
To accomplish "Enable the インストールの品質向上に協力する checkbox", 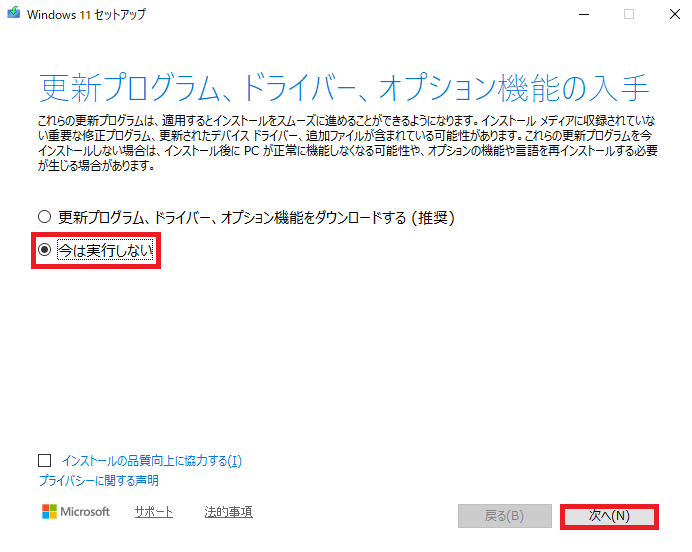I will click(x=44, y=461).
